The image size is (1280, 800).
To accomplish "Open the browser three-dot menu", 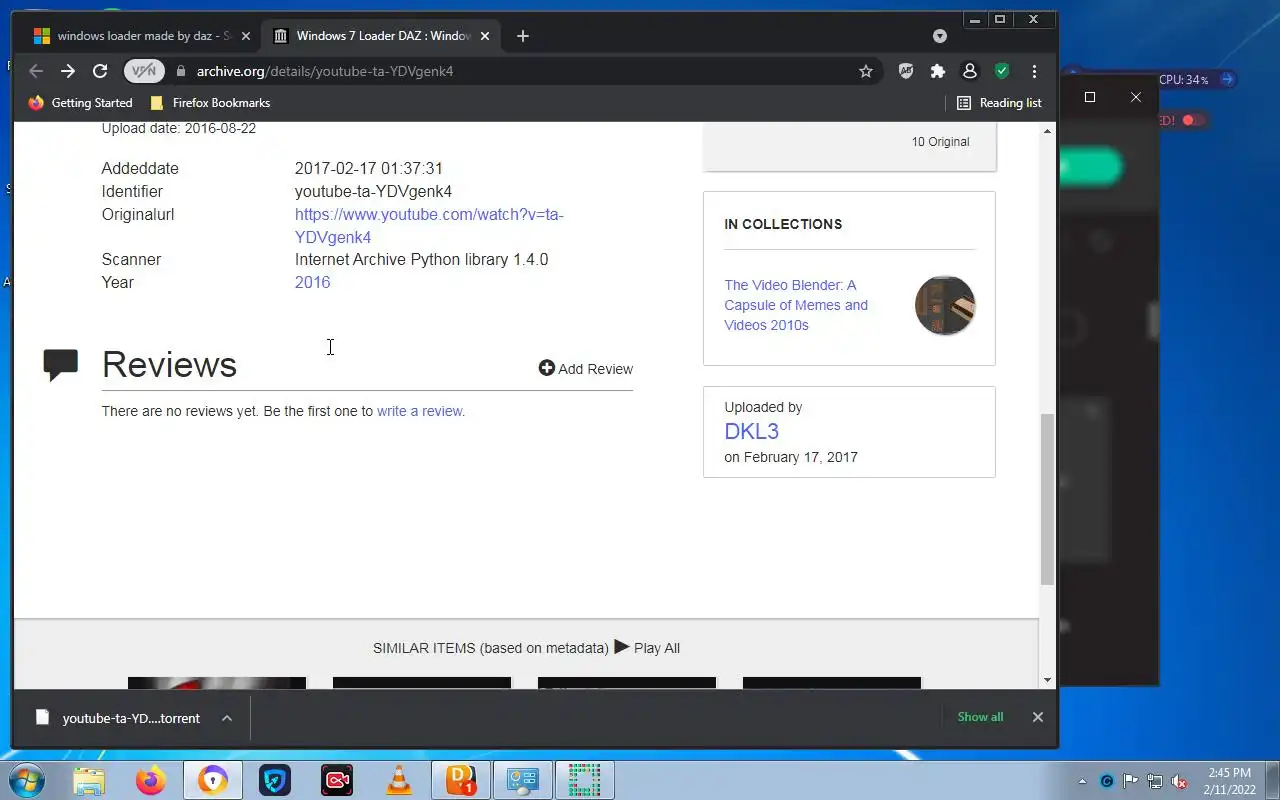I will coord(1034,71).
